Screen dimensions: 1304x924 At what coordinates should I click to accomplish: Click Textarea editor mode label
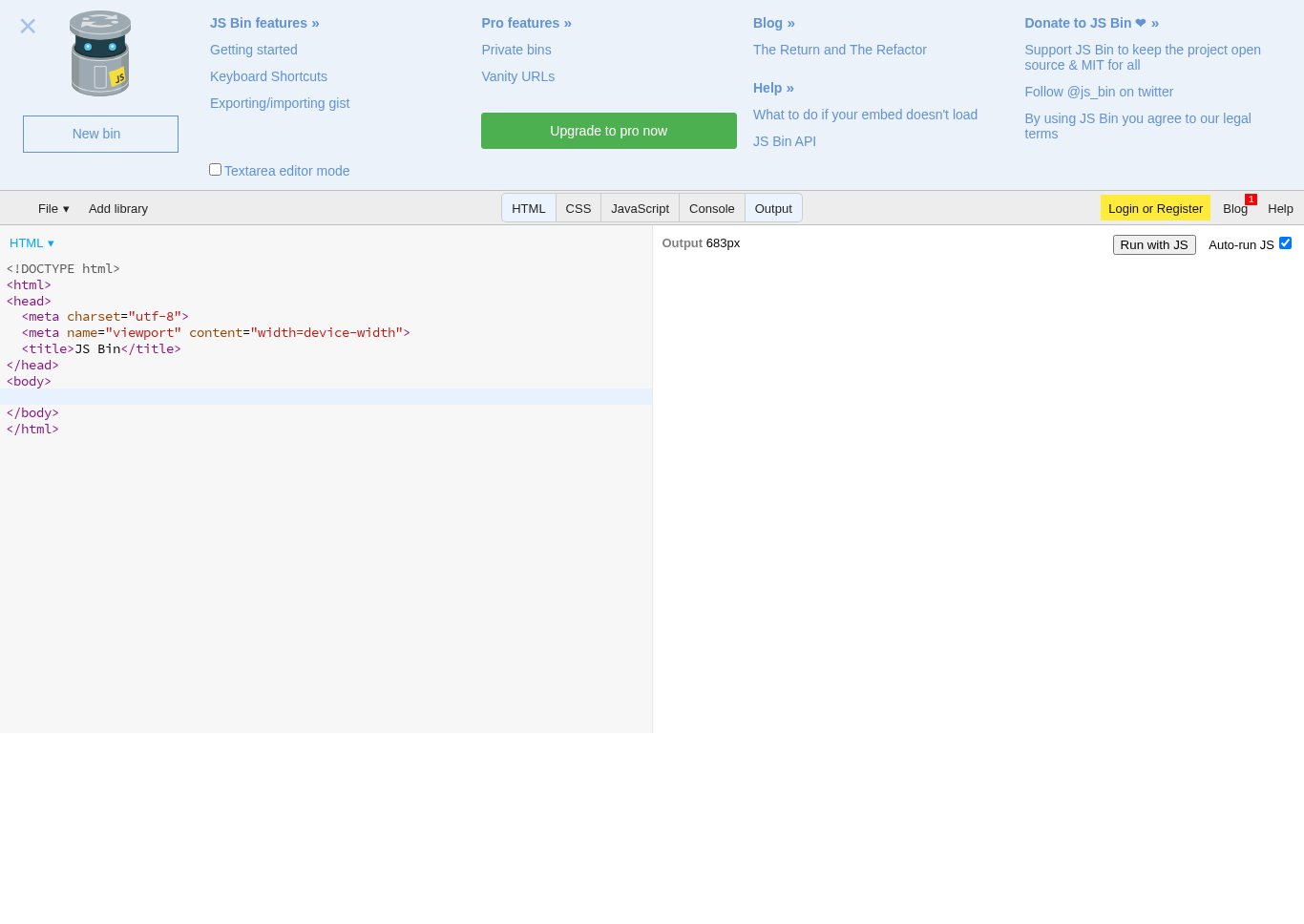pos(286,171)
